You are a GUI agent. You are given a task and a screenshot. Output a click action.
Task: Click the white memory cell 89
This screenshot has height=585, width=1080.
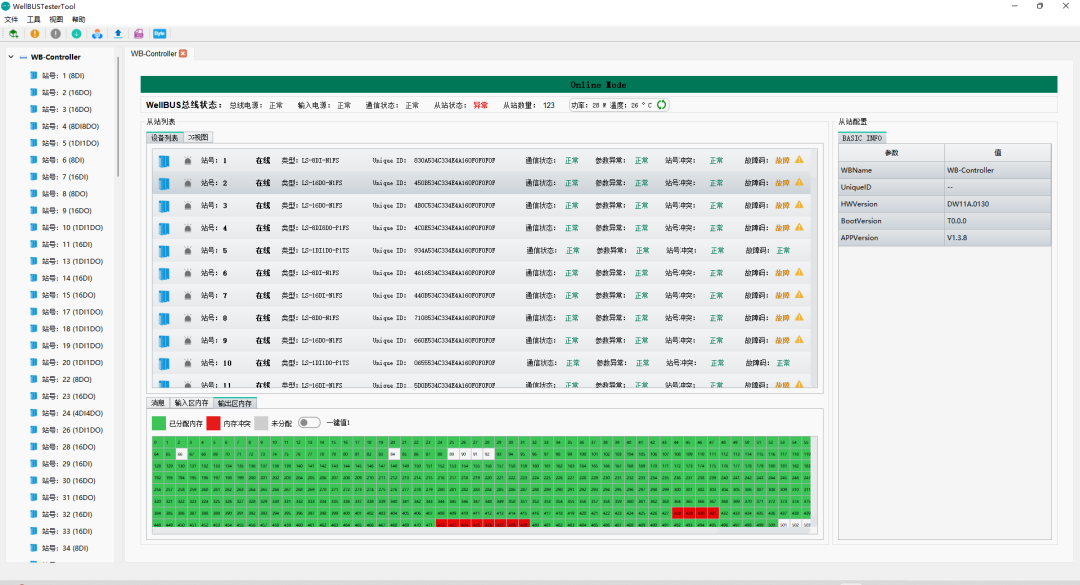pyautogui.click(x=452, y=454)
